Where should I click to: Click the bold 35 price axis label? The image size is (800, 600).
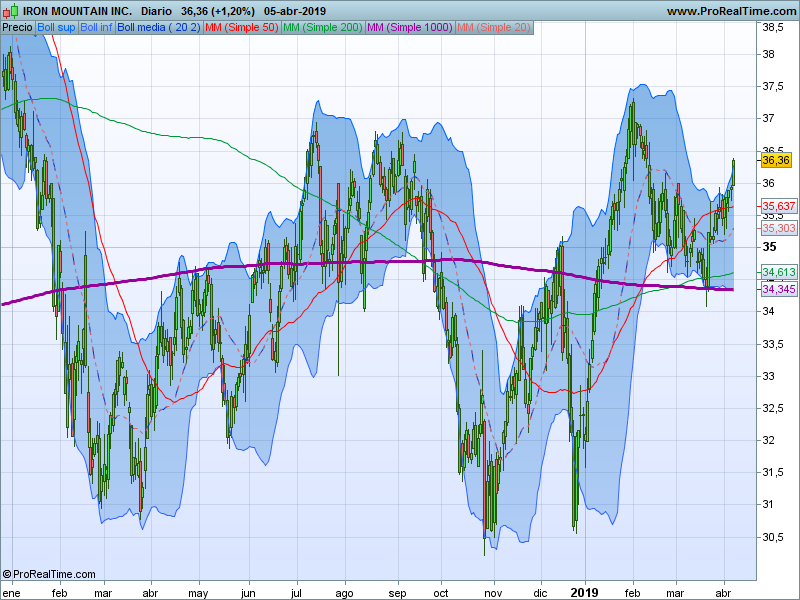[769, 247]
